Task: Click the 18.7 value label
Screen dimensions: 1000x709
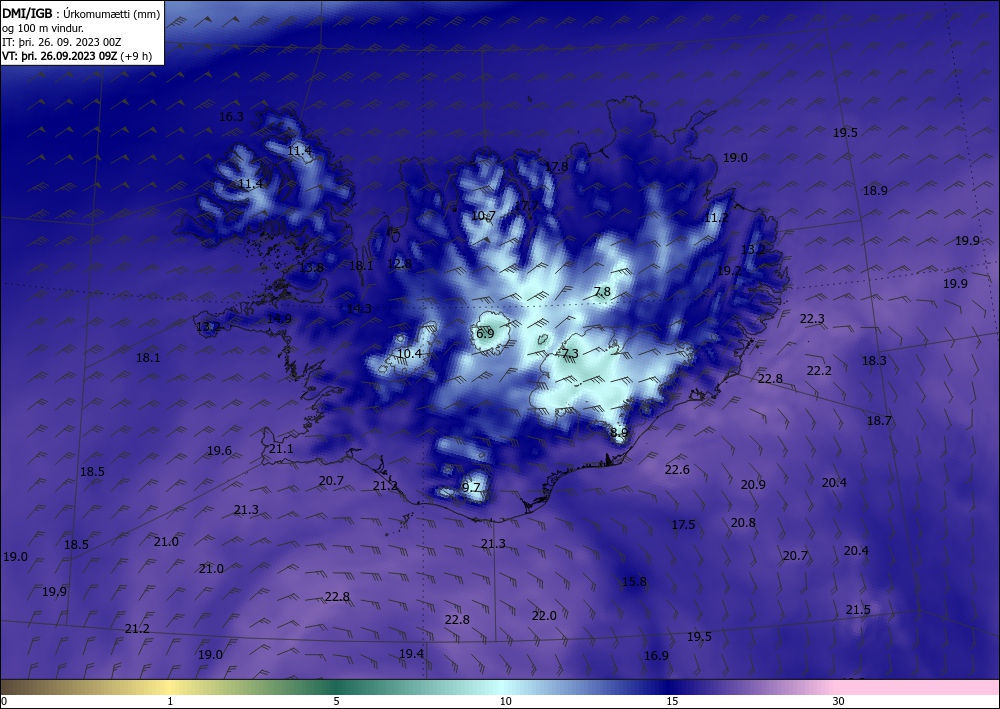Action: click(879, 420)
